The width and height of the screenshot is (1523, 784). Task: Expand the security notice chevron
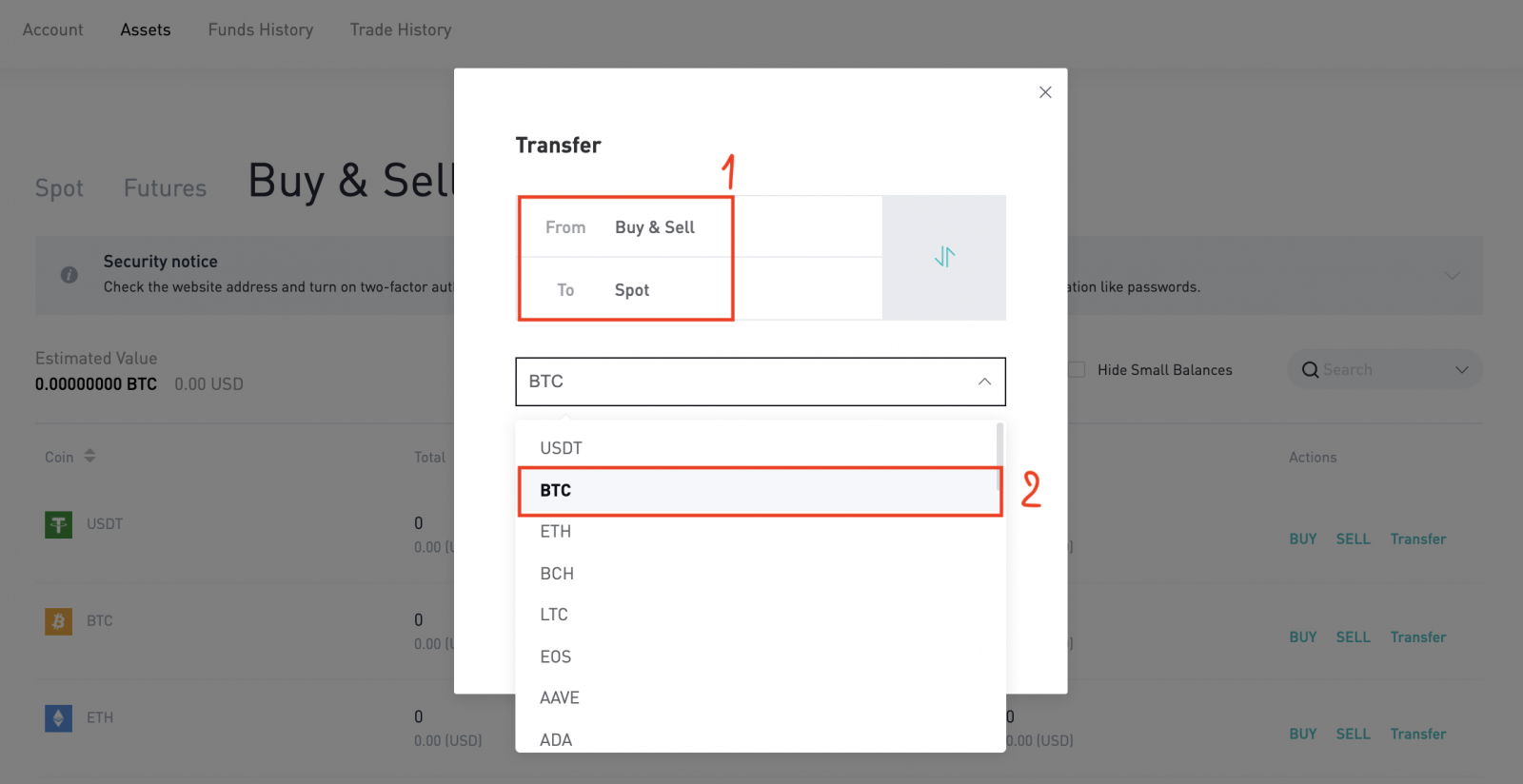click(x=1452, y=276)
